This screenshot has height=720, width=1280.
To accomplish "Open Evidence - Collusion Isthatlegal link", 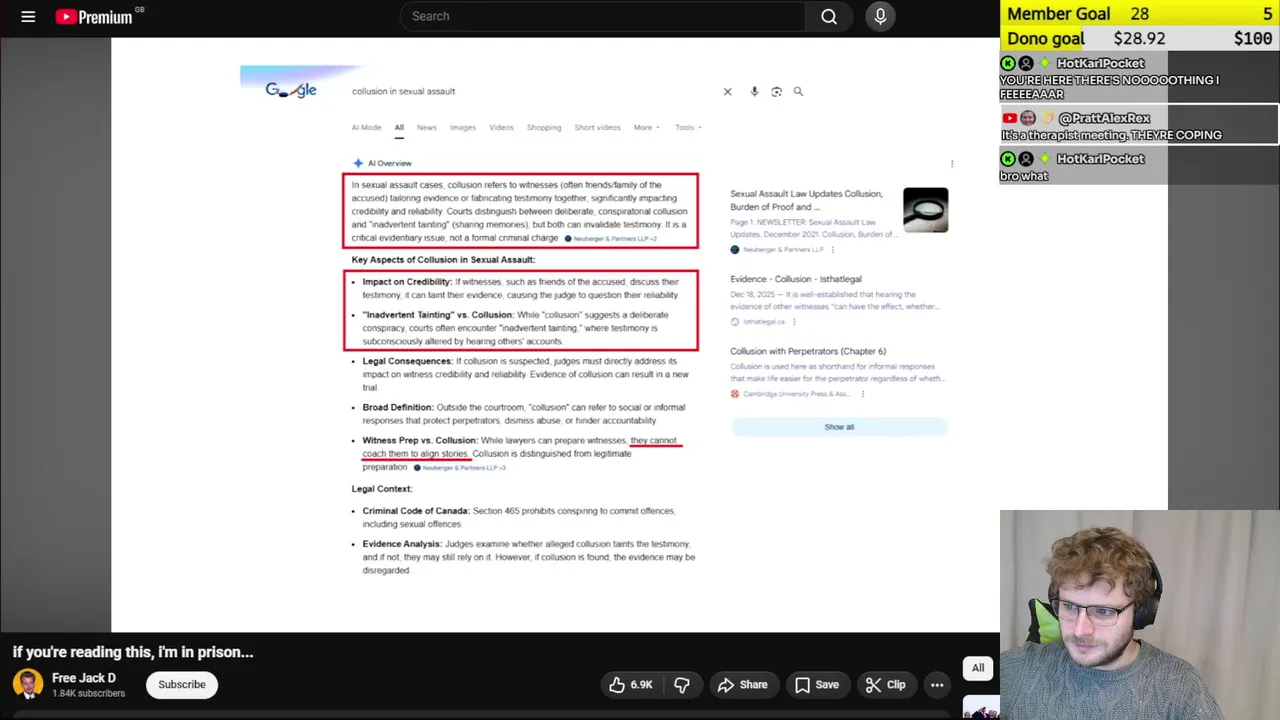I will click(796, 279).
